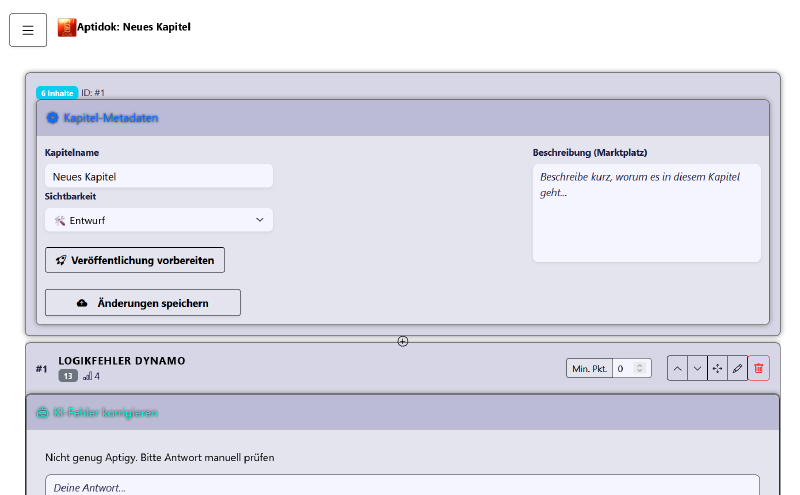Viewport: 800px width, 495px height.
Task: Open the KI-Fehler korrigieren header
Action: tap(403, 412)
